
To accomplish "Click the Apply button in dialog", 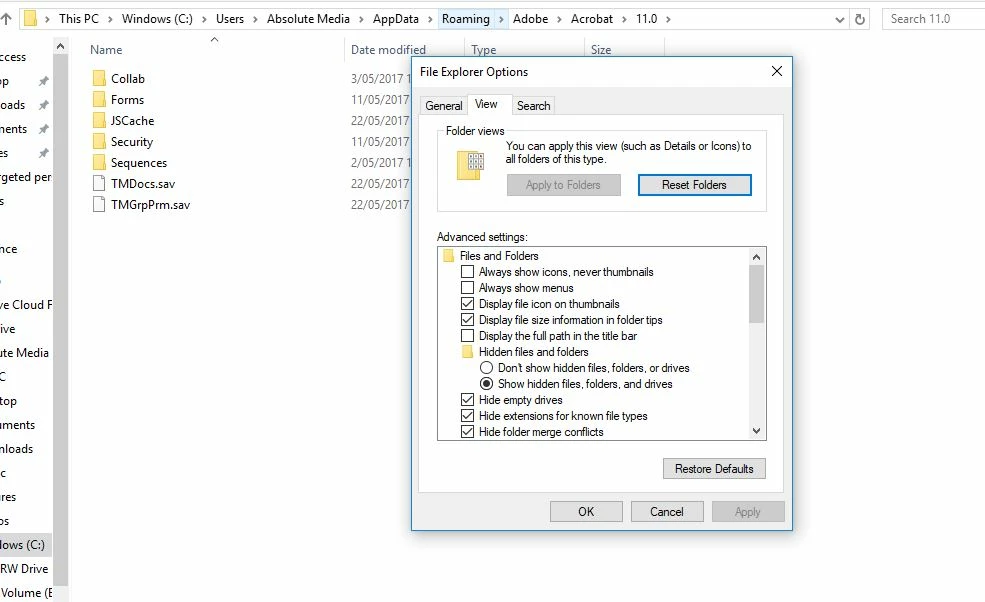I will click(748, 512).
